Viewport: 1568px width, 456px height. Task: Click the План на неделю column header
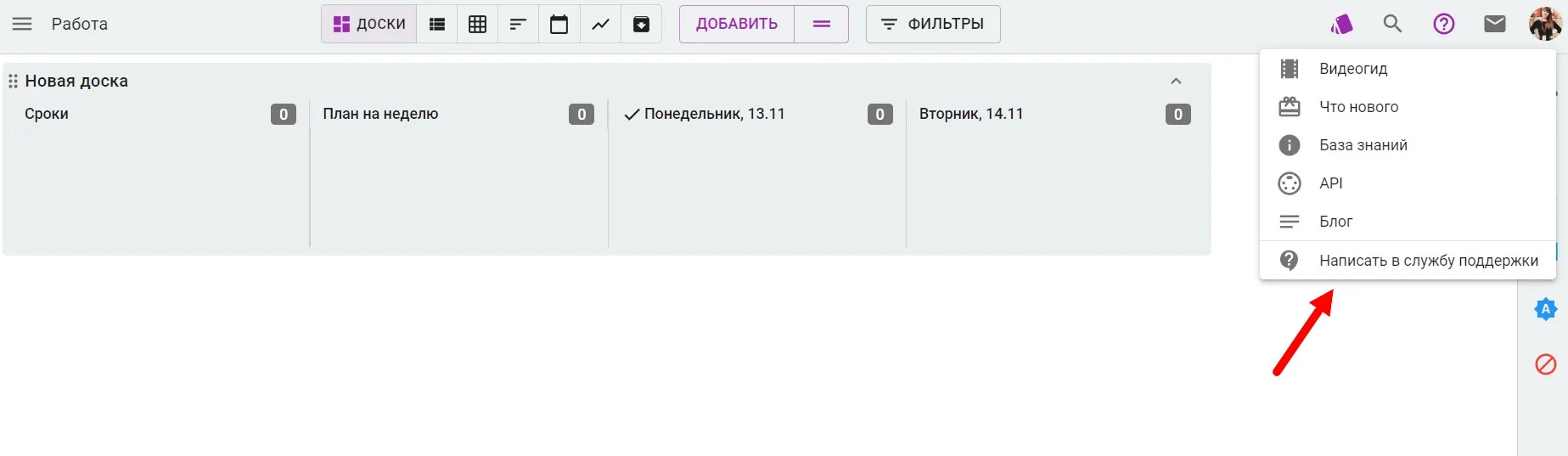[x=380, y=114]
